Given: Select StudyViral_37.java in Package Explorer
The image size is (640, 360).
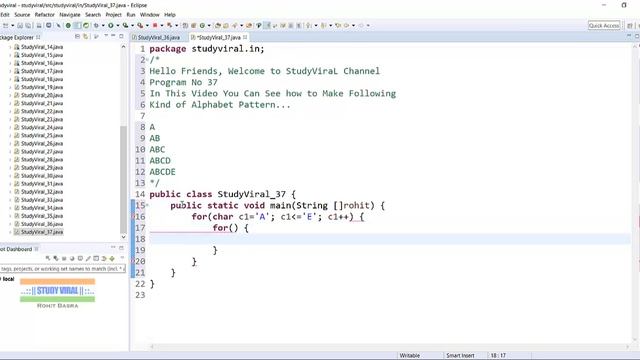Looking at the screenshot, I should coord(42,232).
